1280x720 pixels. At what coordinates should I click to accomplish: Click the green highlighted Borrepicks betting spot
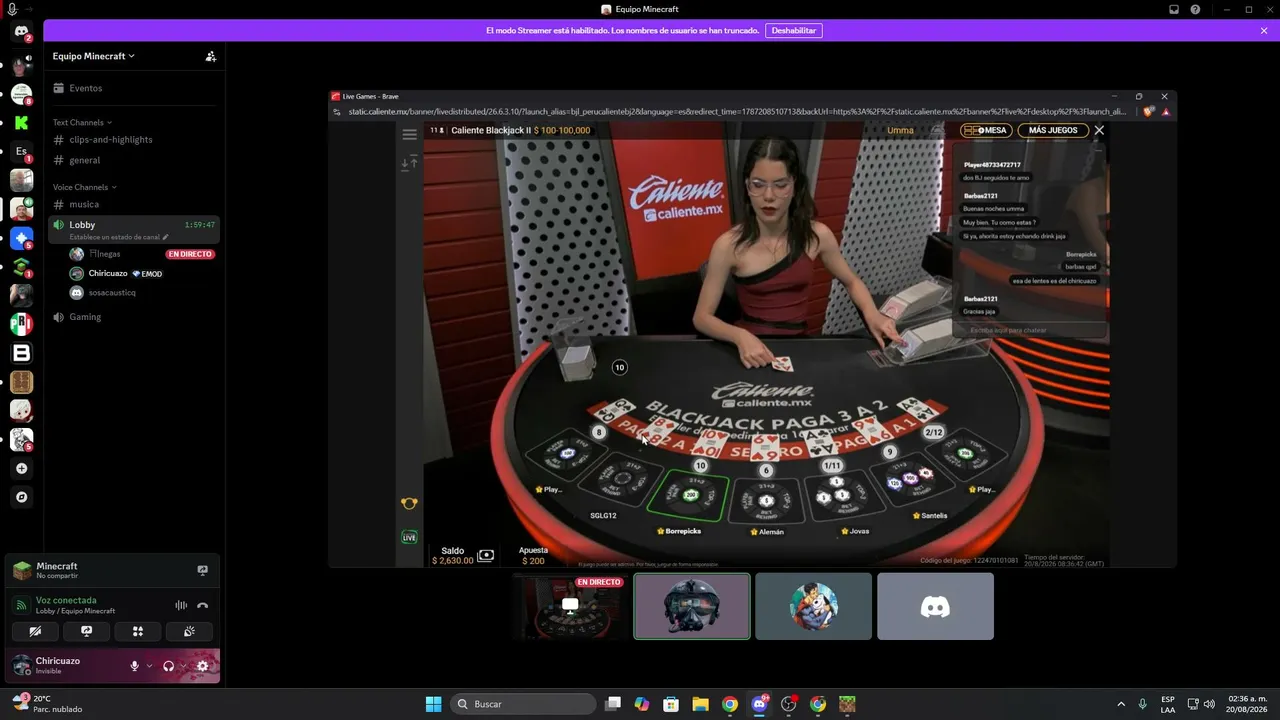688,495
